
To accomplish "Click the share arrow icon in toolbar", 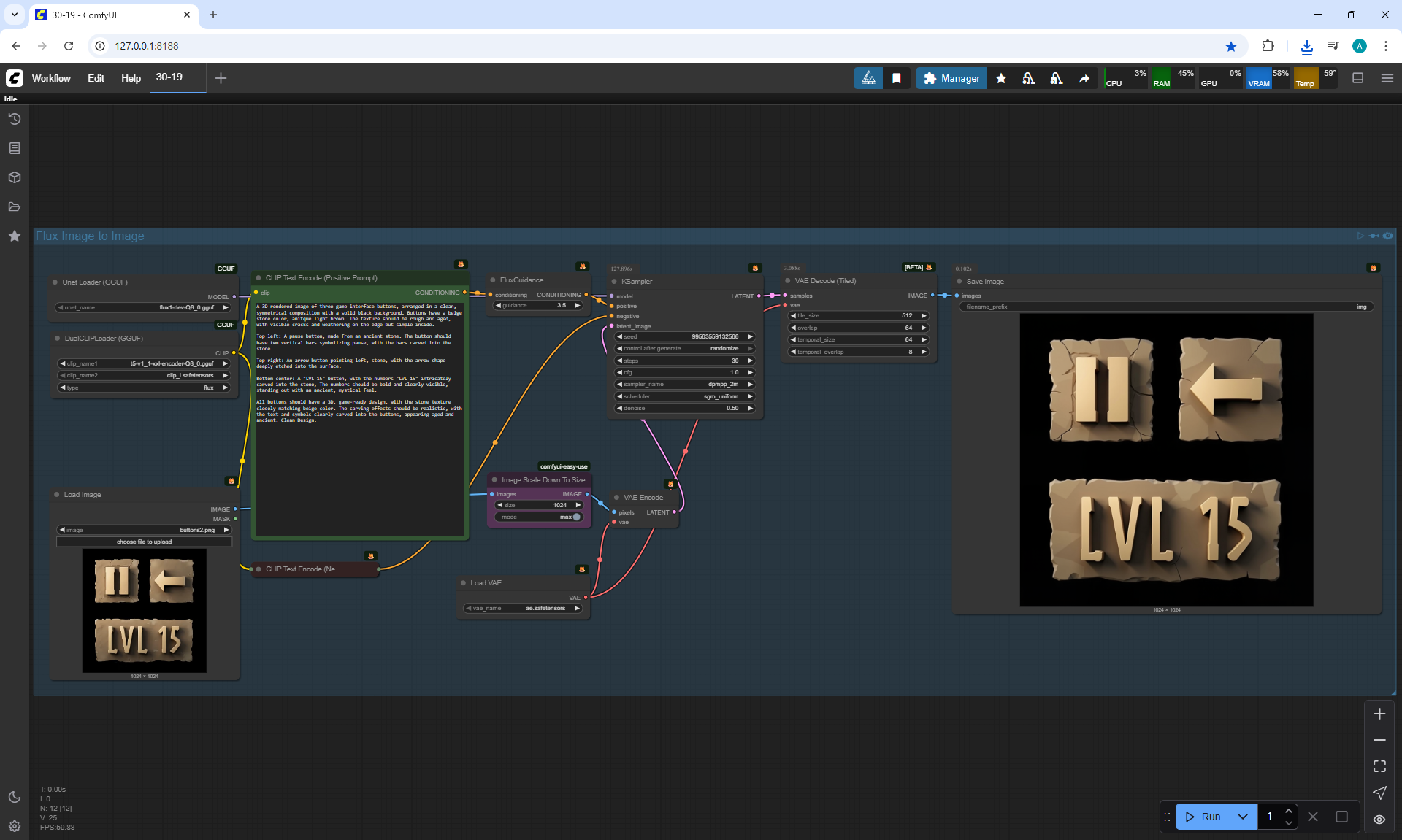I will pyautogui.click(x=1084, y=78).
